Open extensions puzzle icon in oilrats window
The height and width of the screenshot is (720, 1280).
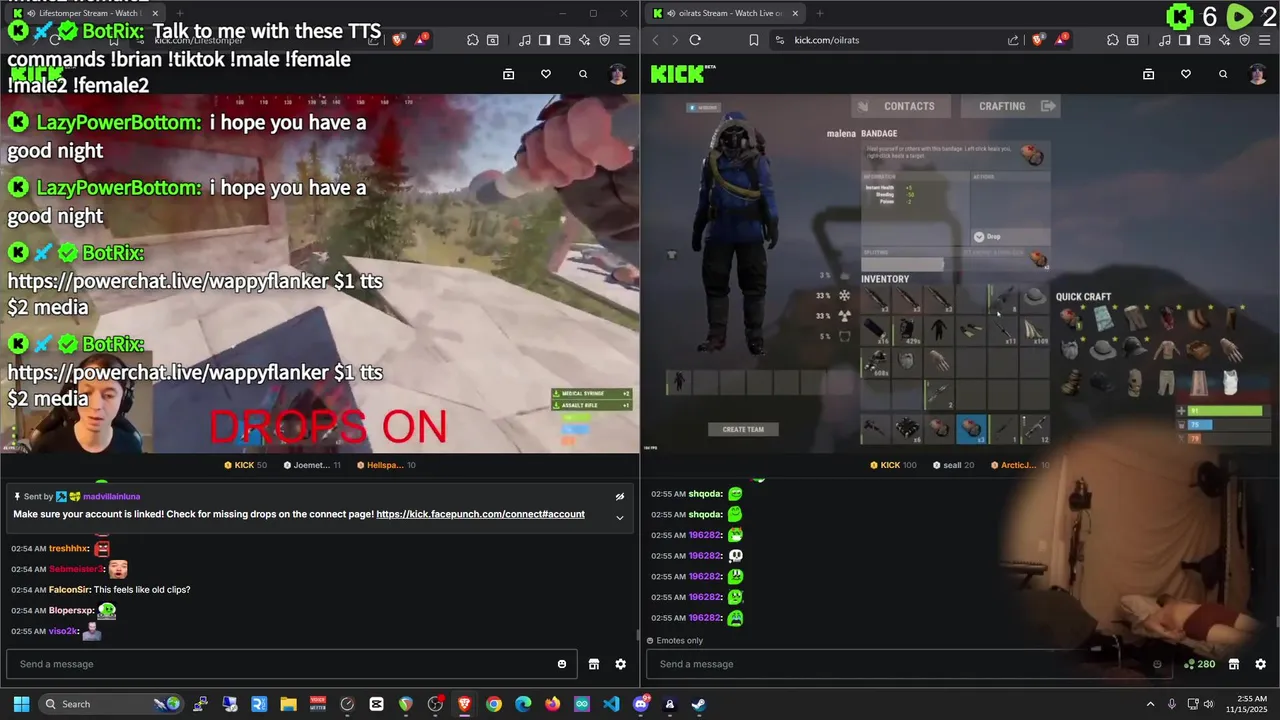[1113, 40]
